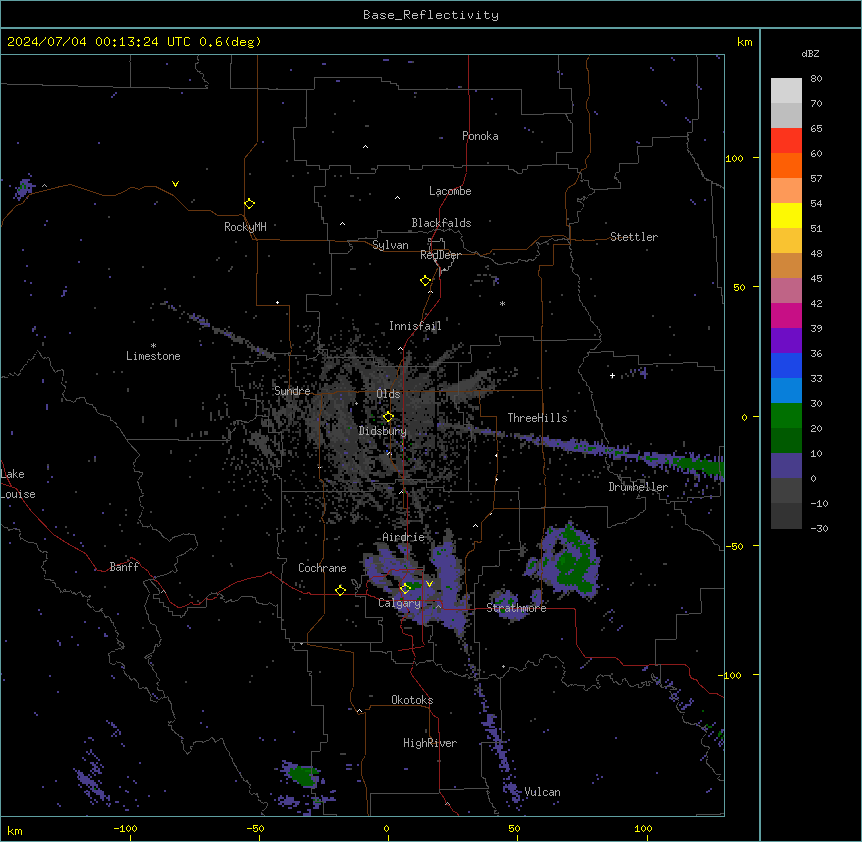Select the magenta 39-42 dBZ legend color
The width and height of the screenshot is (862, 842).
coord(786,315)
